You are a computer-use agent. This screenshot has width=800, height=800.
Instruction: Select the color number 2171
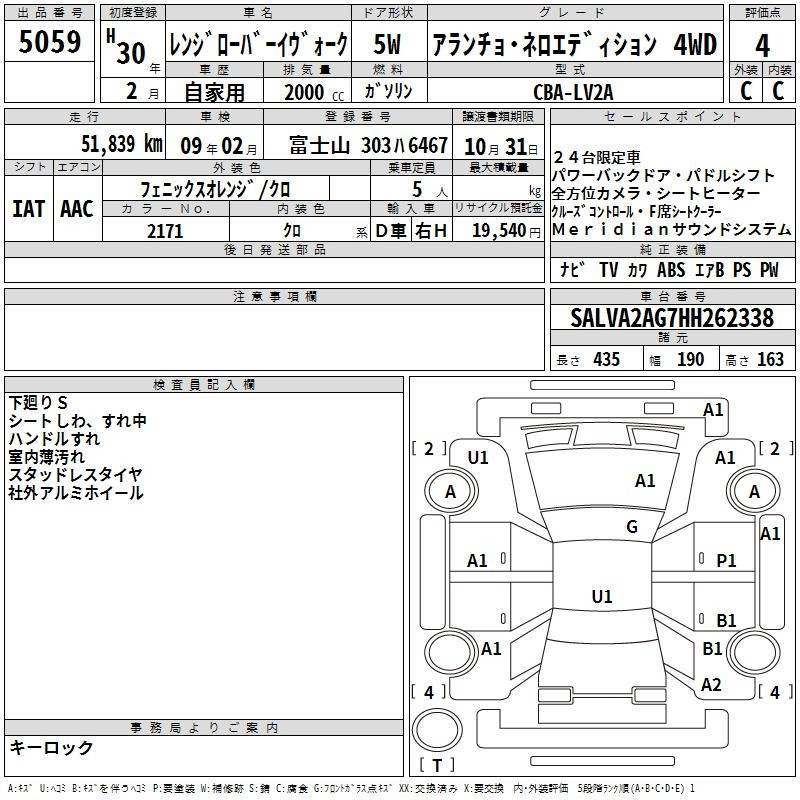[165, 231]
